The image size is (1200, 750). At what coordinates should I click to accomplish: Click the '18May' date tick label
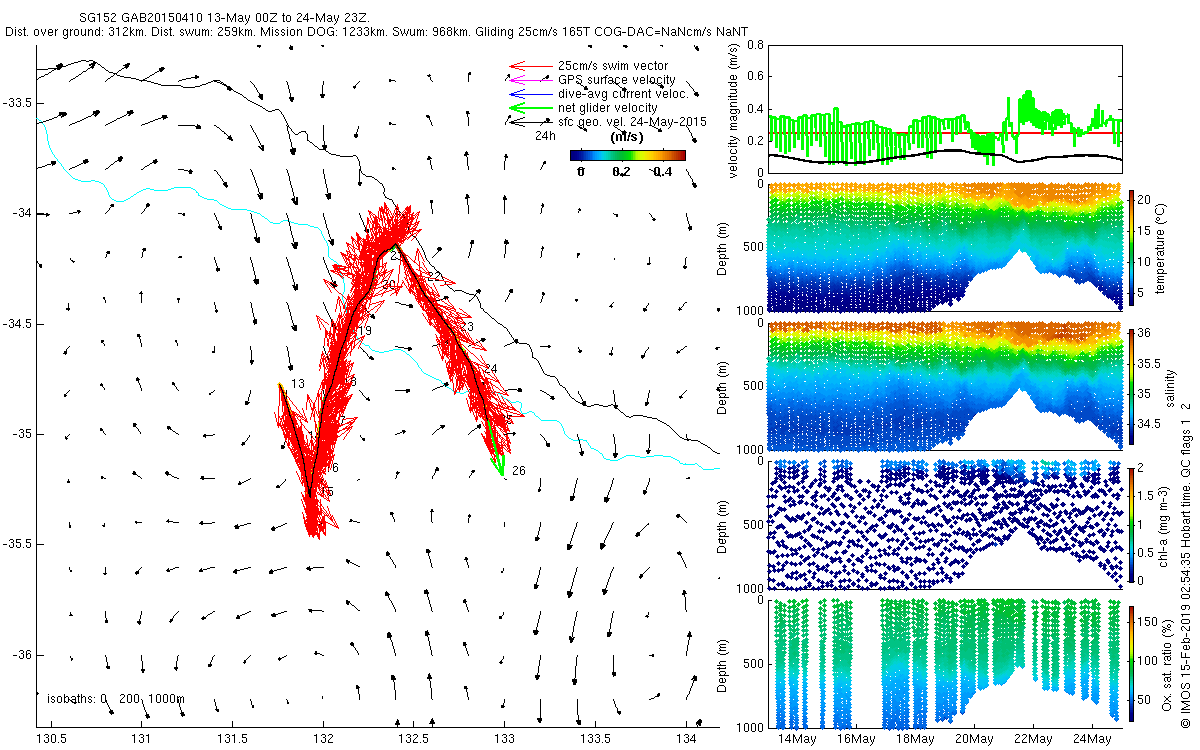pos(915,738)
